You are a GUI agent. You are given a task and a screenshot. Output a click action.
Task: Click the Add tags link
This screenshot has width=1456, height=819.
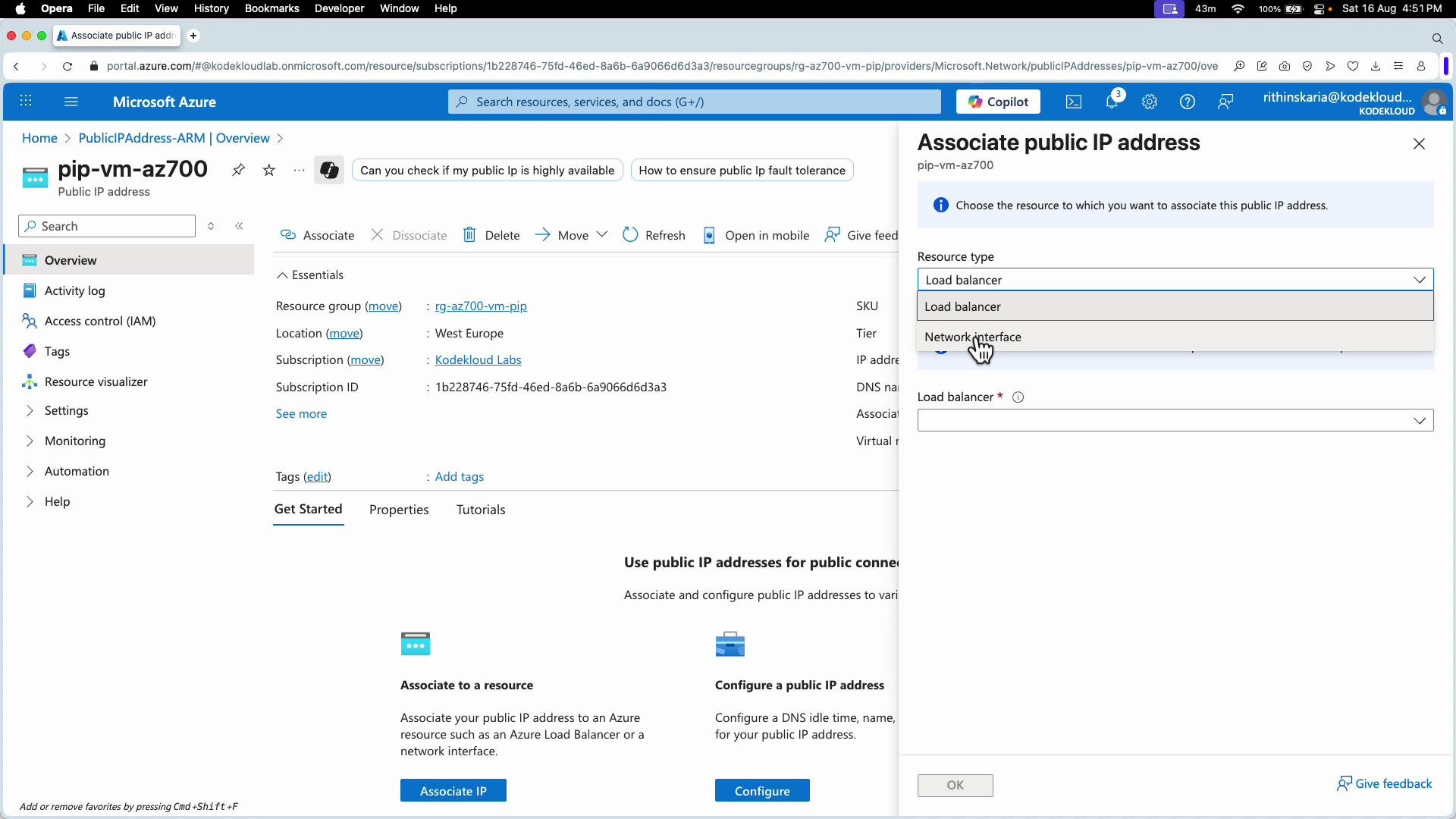pos(459,476)
